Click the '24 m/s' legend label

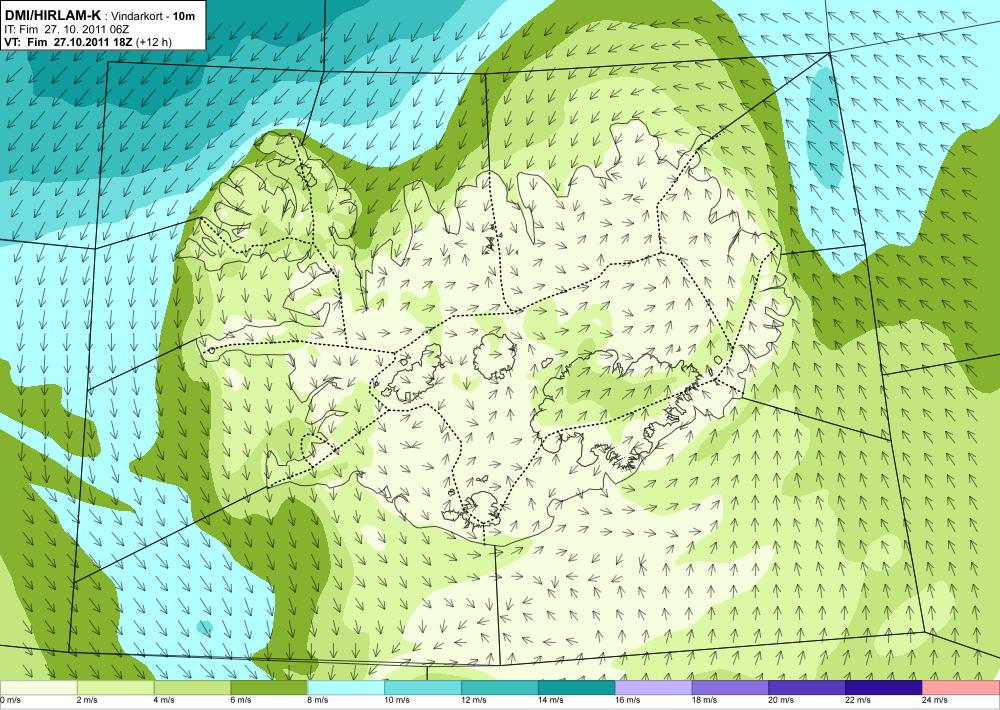pos(934,700)
